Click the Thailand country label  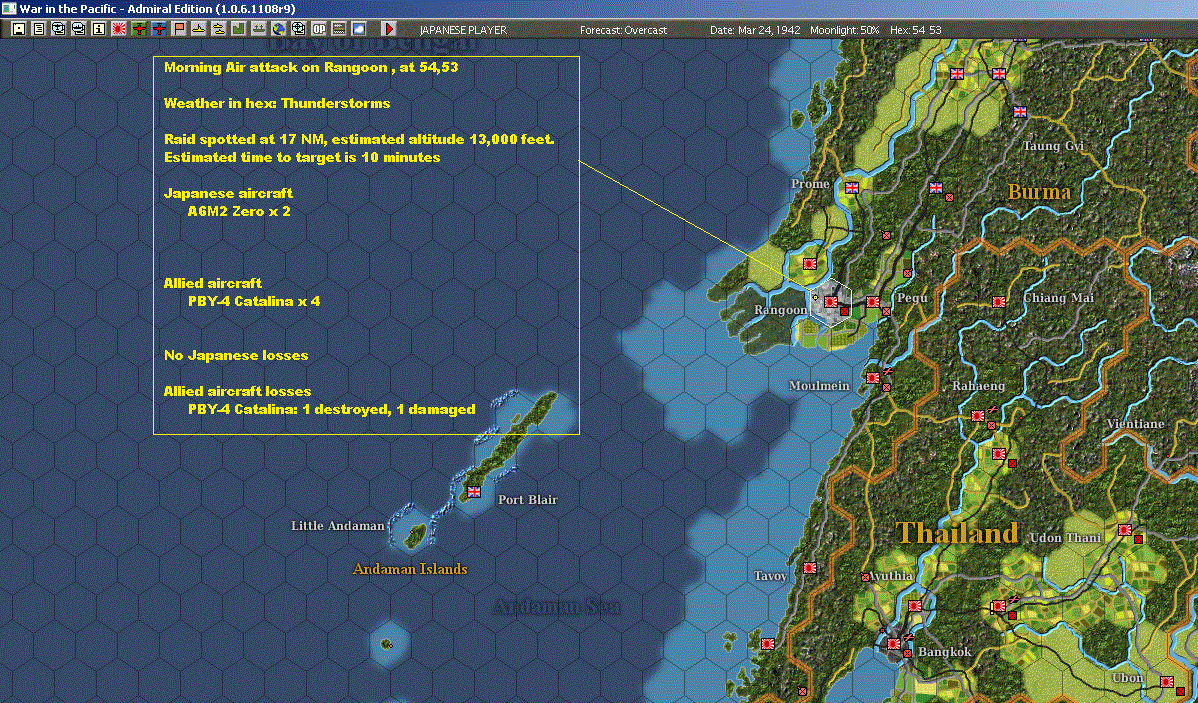pyautogui.click(x=957, y=533)
